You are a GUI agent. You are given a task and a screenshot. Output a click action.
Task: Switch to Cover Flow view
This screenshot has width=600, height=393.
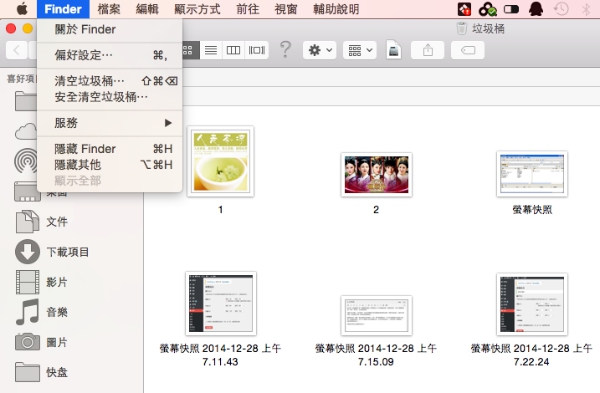[256, 50]
